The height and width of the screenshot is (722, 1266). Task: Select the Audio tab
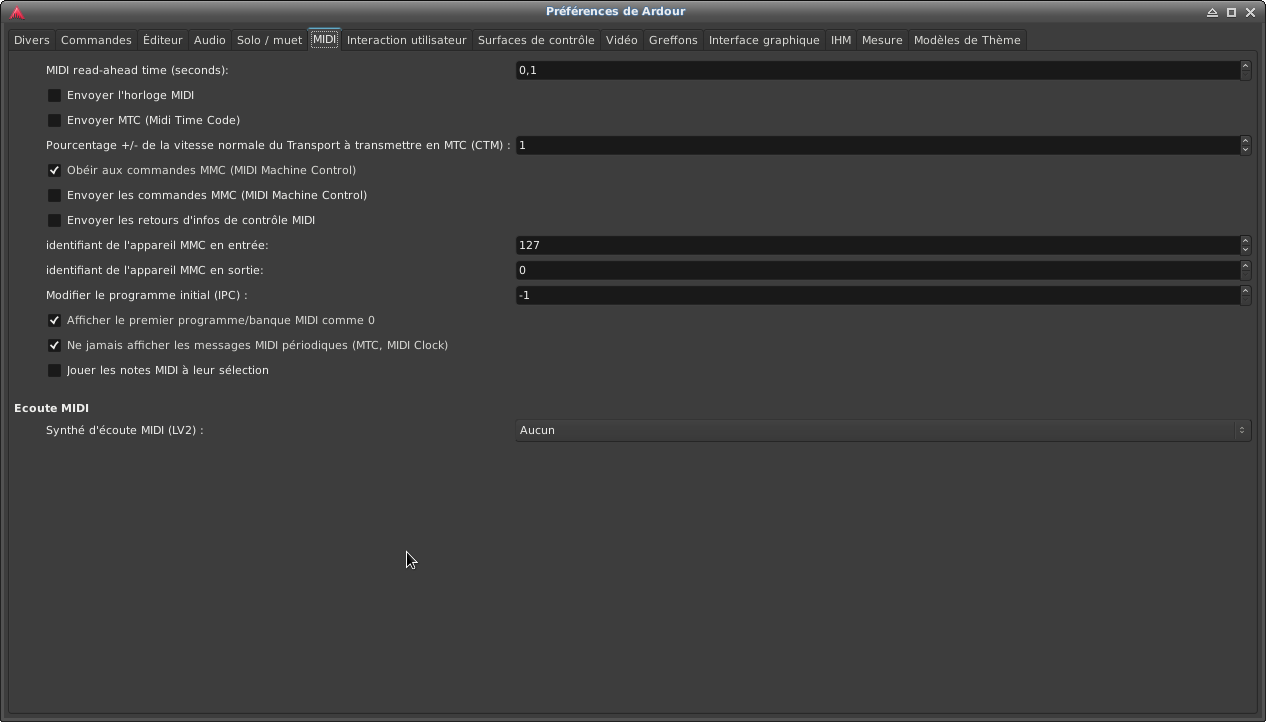coord(209,40)
